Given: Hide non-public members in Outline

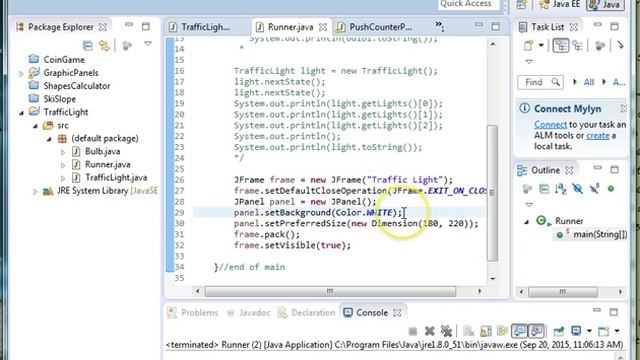Looking at the screenshot, I should pyautogui.click(x=611, y=189).
